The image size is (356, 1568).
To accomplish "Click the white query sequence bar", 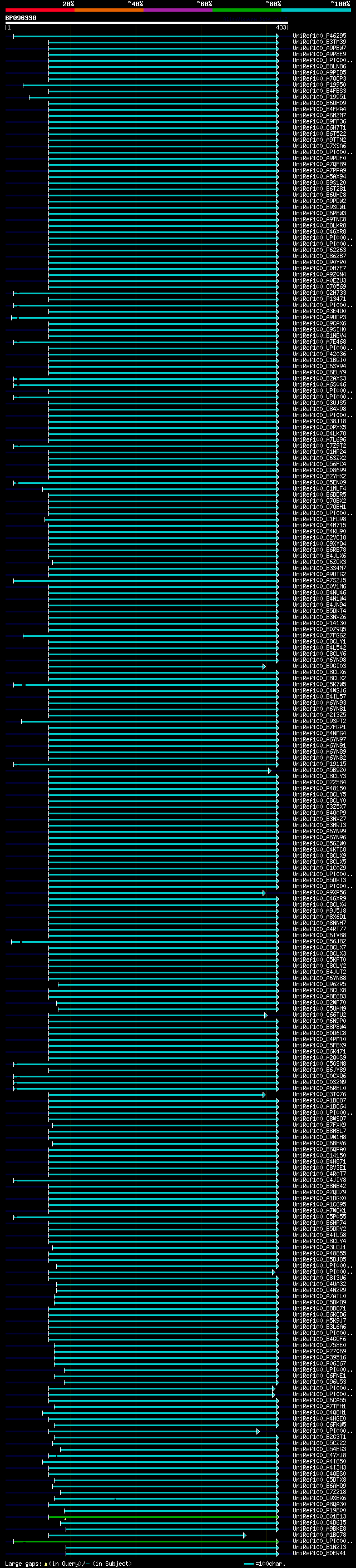I will tap(147, 23).
